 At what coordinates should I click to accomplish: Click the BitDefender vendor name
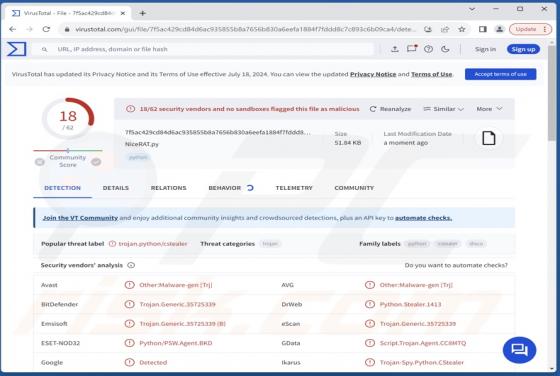tap(59, 304)
